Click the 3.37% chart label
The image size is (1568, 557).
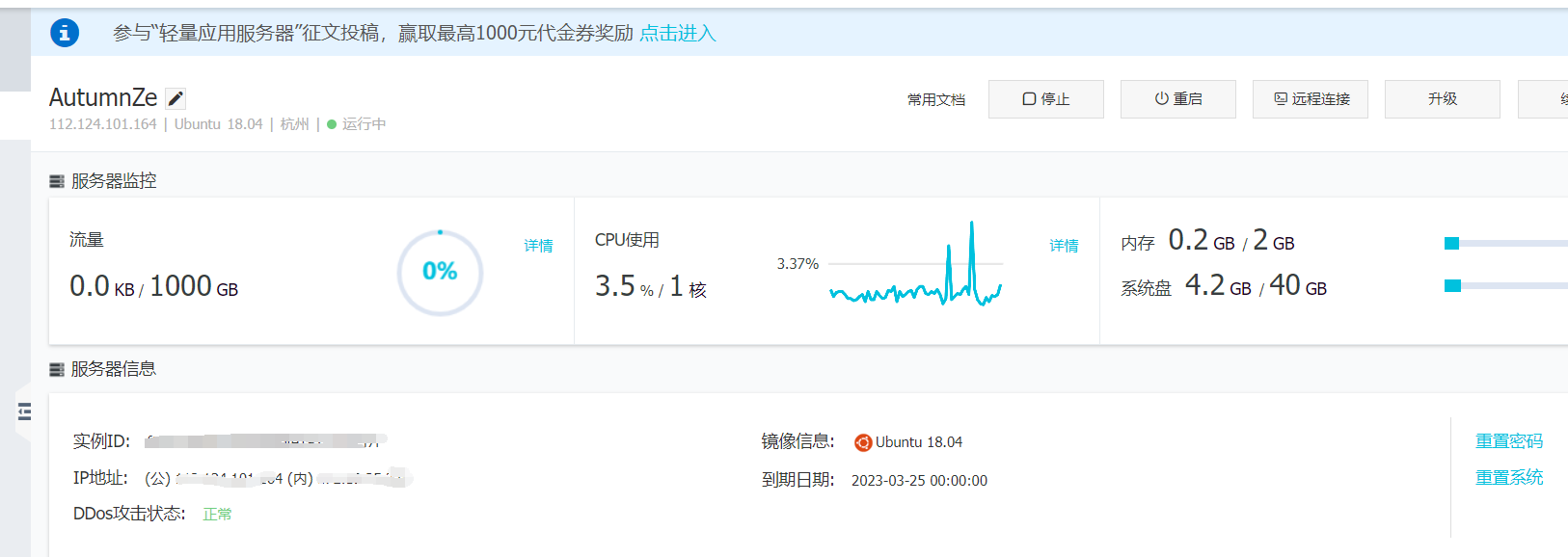pyautogui.click(x=798, y=264)
